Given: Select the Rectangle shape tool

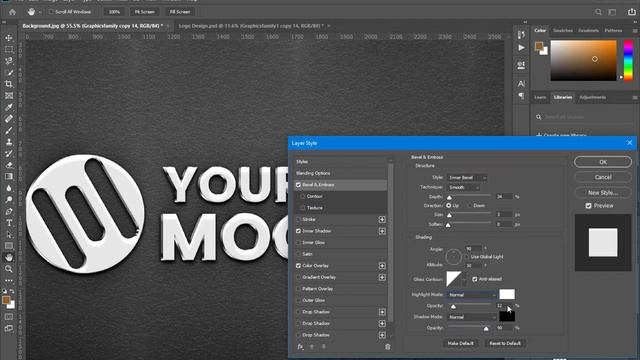Looking at the screenshot, I should tap(9, 246).
